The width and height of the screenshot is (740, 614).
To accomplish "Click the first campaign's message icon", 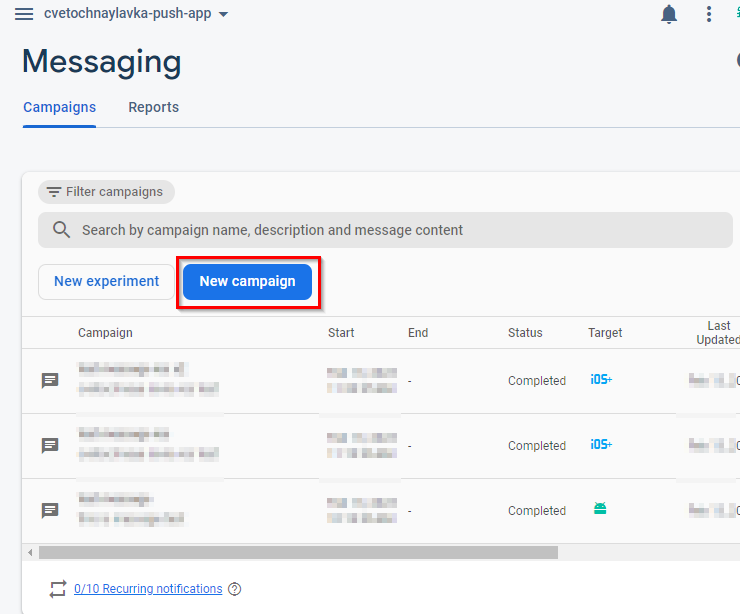I will pos(50,381).
